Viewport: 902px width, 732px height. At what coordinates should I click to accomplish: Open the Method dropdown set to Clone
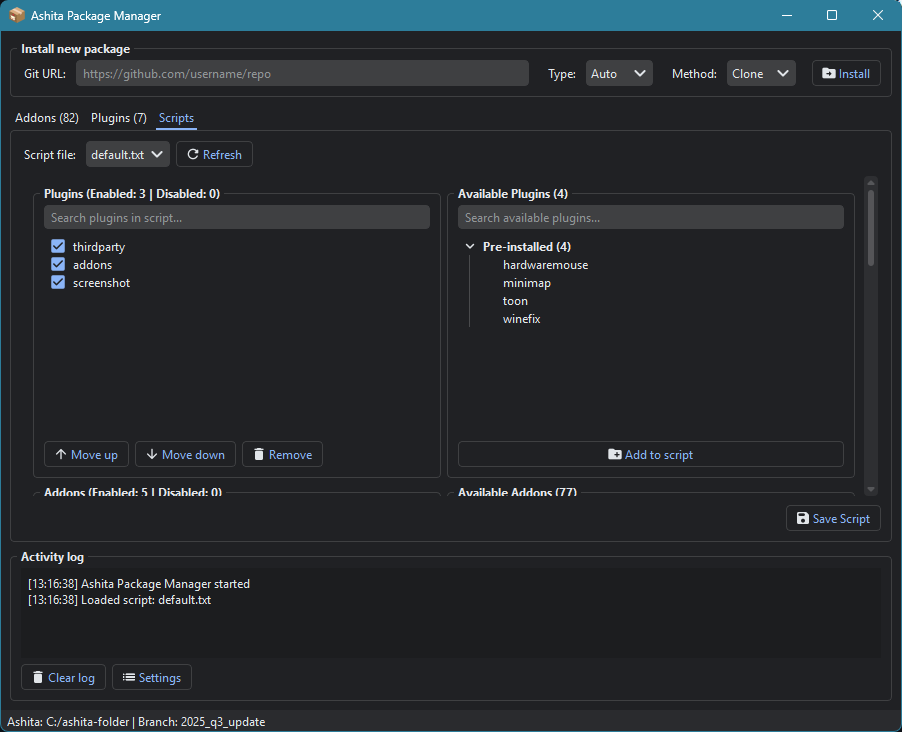(x=761, y=74)
